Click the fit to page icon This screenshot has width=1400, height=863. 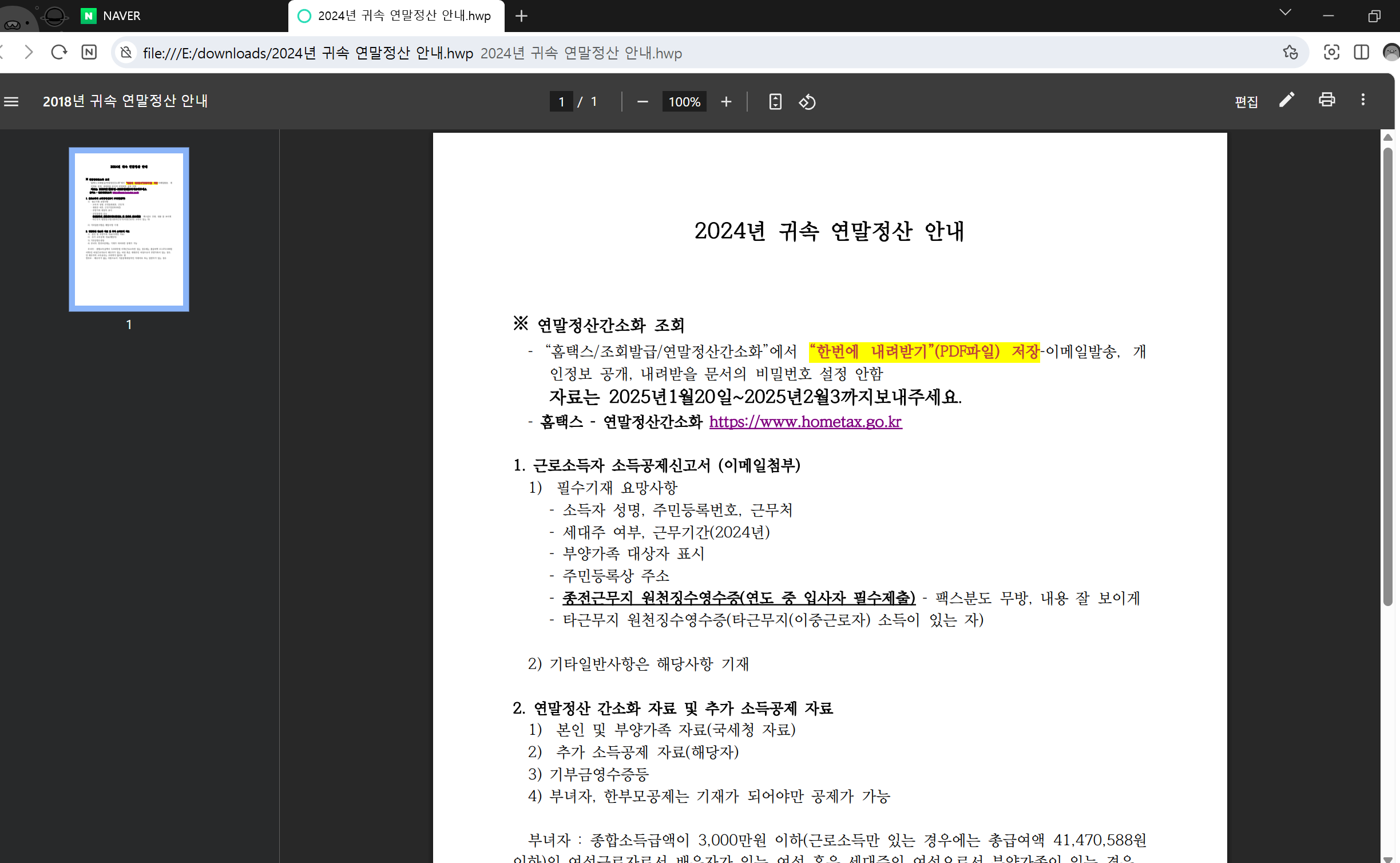775,102
